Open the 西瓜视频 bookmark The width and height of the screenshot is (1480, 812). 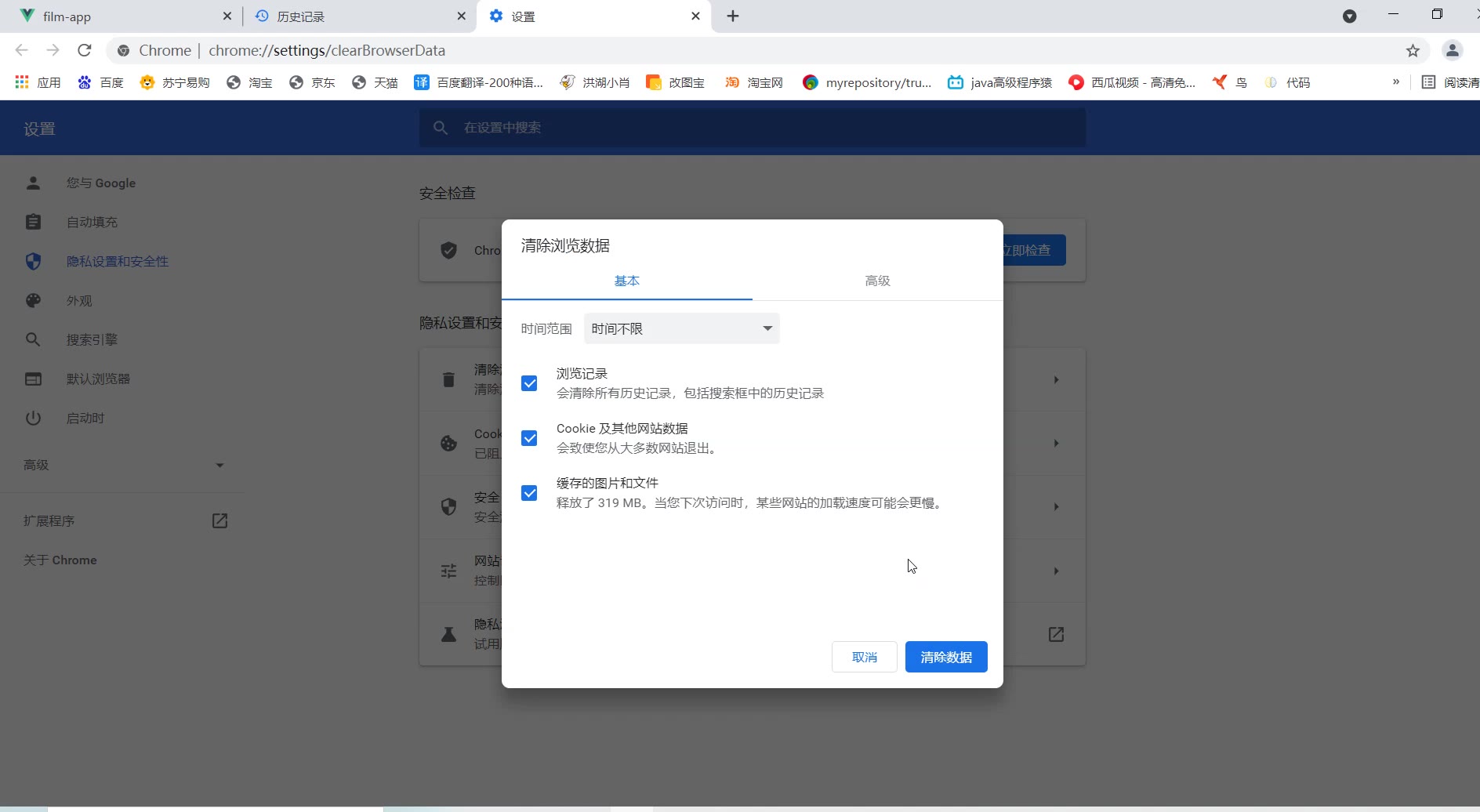point(1132,82)
